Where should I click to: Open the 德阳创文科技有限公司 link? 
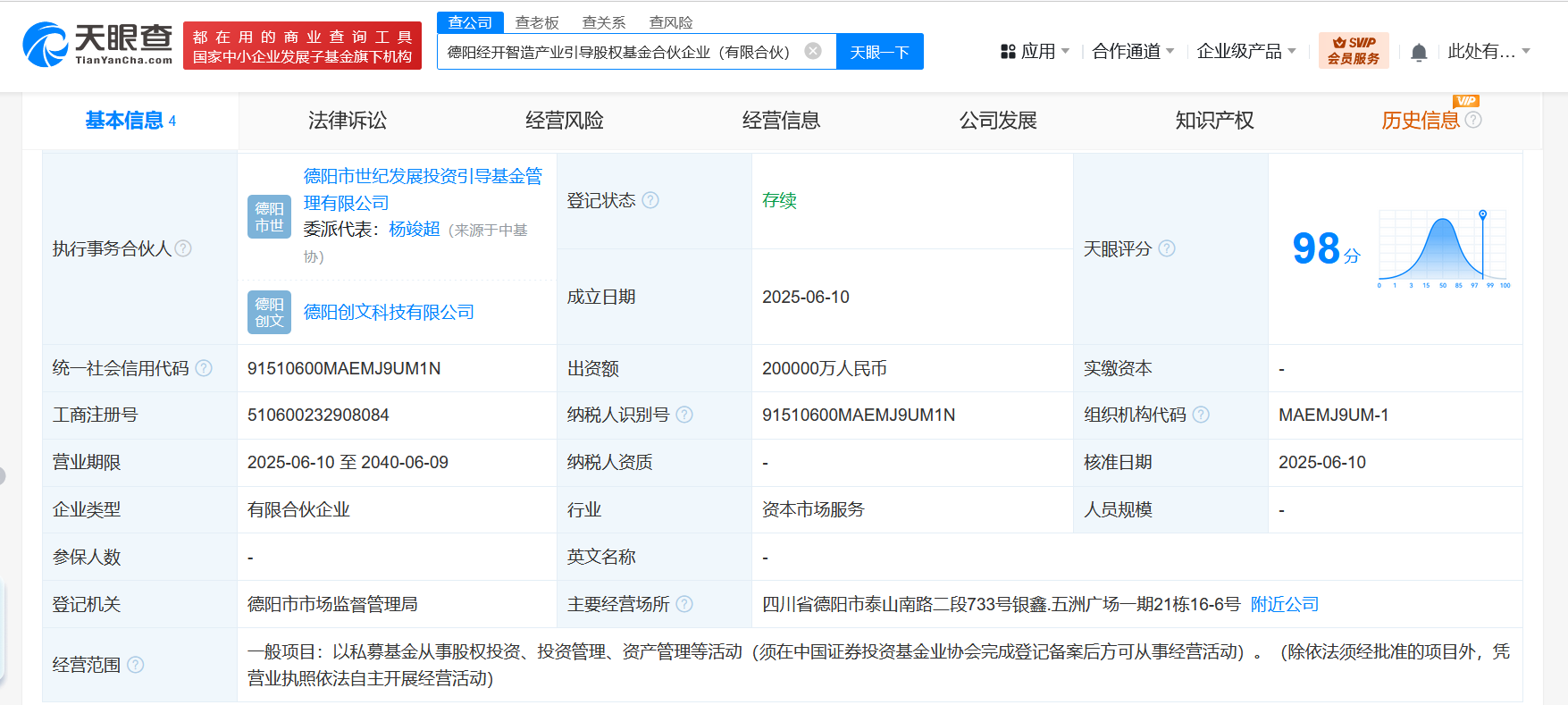point(389,312)
